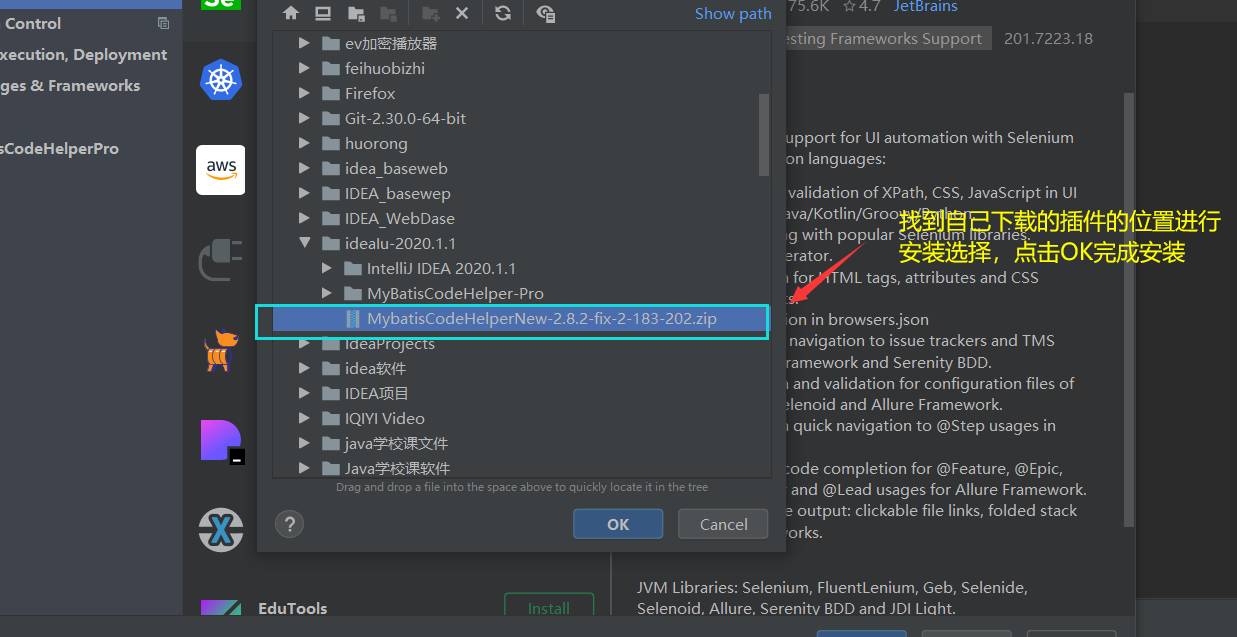
Task: Expand the IQIYI Video folder
Action: (x=305, y=419)
